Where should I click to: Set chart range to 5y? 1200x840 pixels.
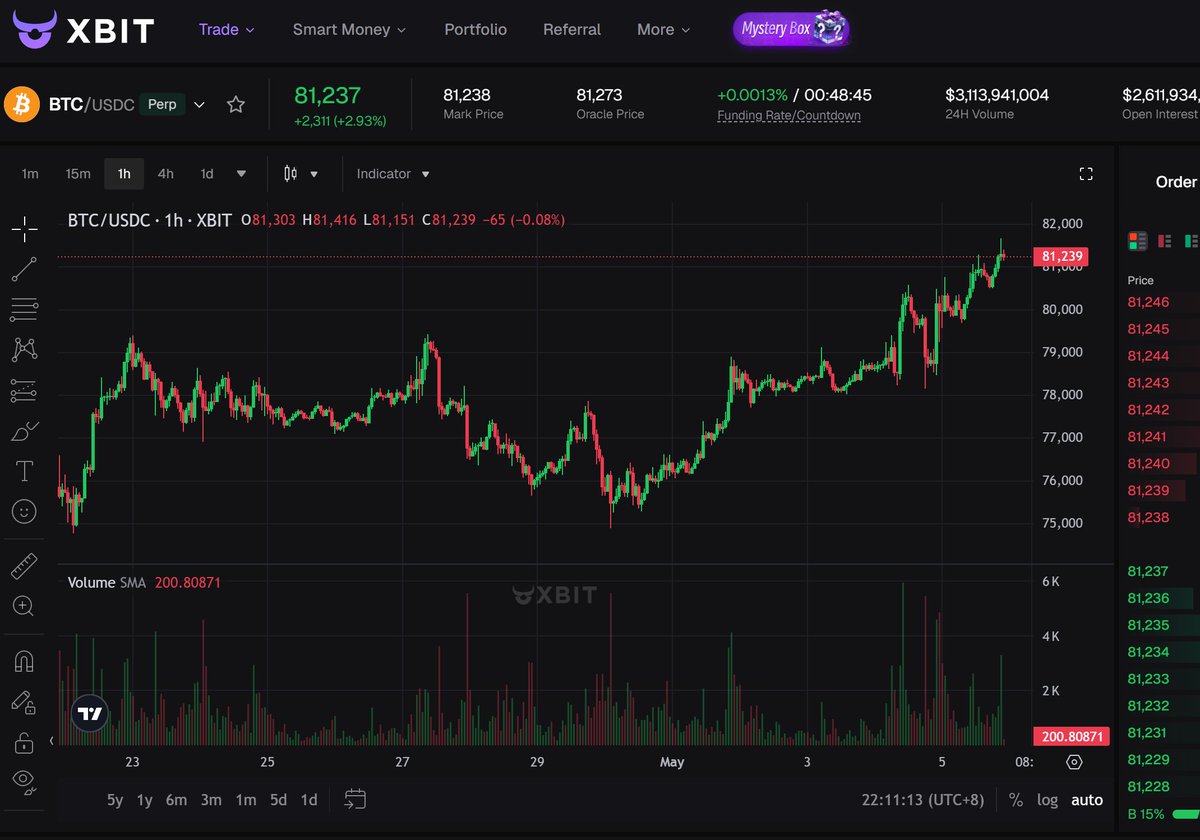click(x=116, y=800)
